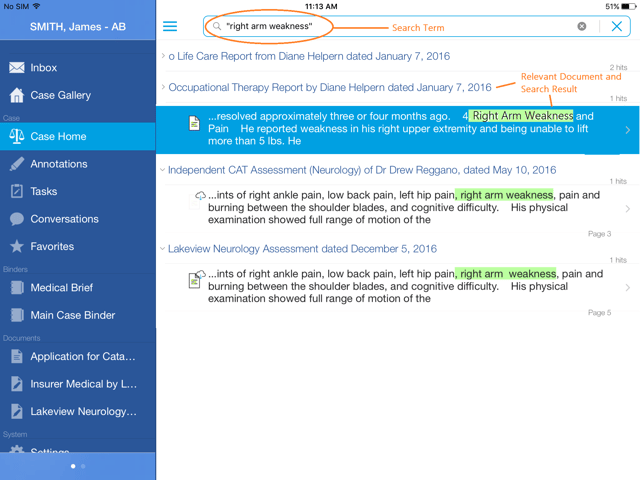Click the "right arm weakness" search field

click(416, 27)
